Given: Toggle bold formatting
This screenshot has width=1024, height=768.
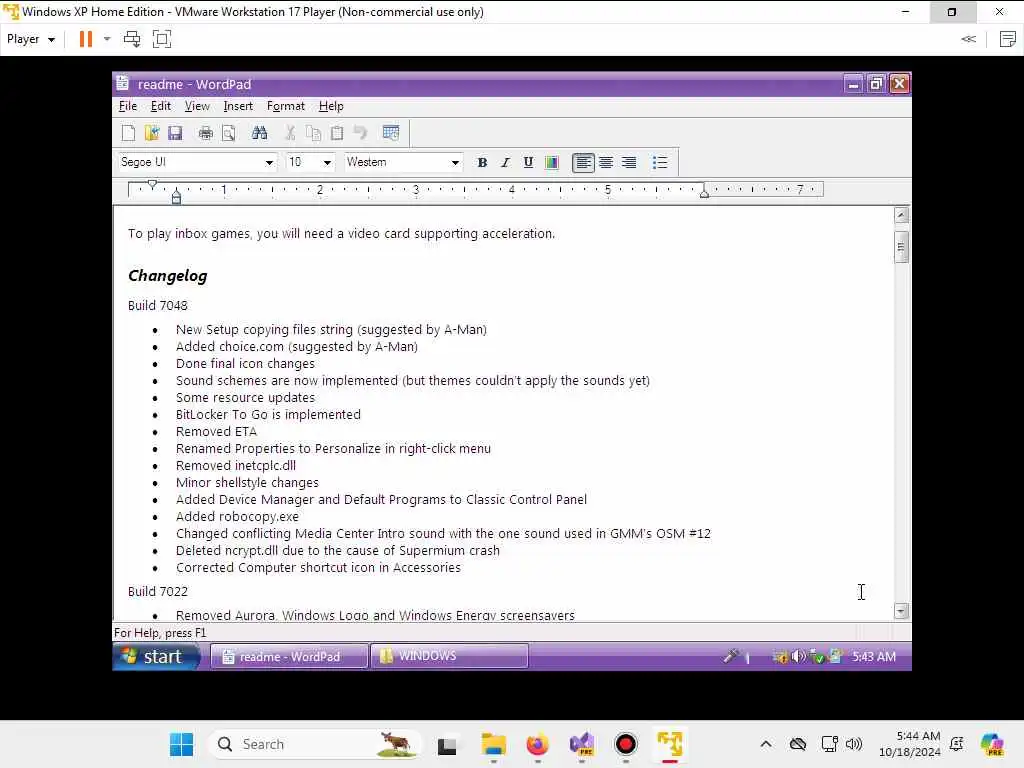Looking at the screenshot, I should coord(482,163).
